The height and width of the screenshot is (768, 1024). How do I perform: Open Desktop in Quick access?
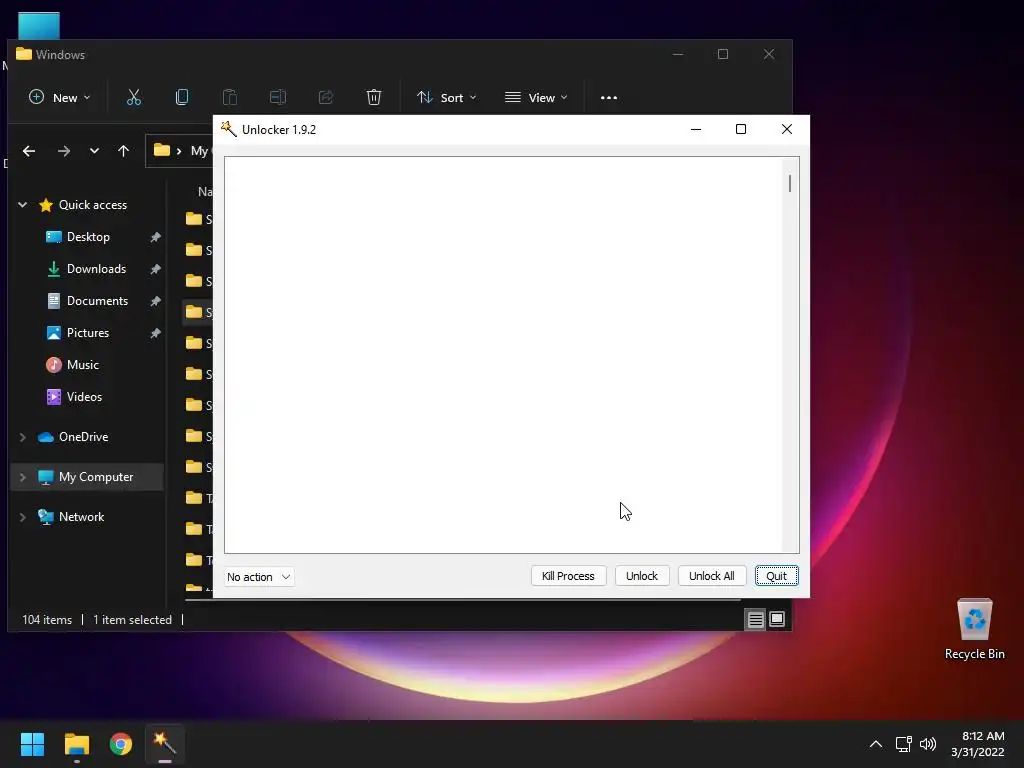[88, 236]
